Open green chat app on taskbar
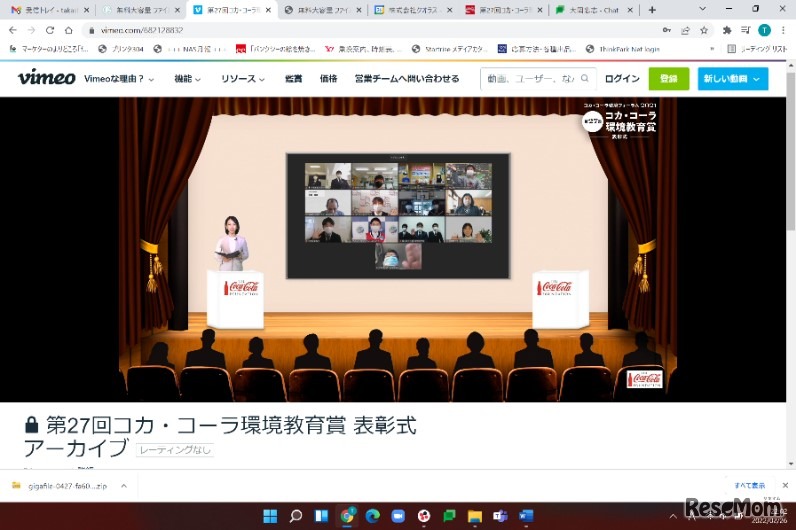Viewport: 796px width, 530px height. click(x=449, y=516)
